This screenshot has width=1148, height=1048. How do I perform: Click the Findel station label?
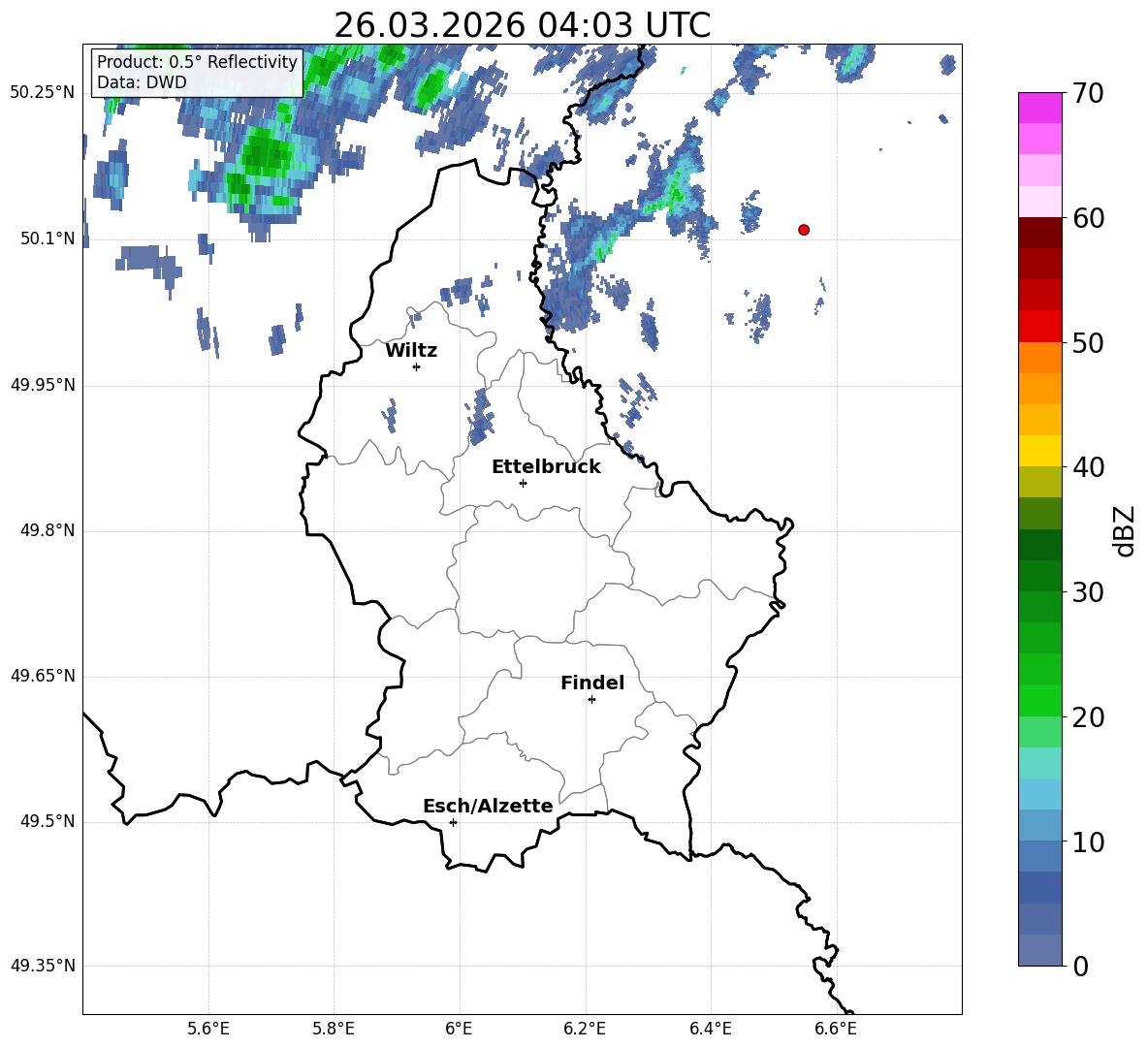point(592,683)
